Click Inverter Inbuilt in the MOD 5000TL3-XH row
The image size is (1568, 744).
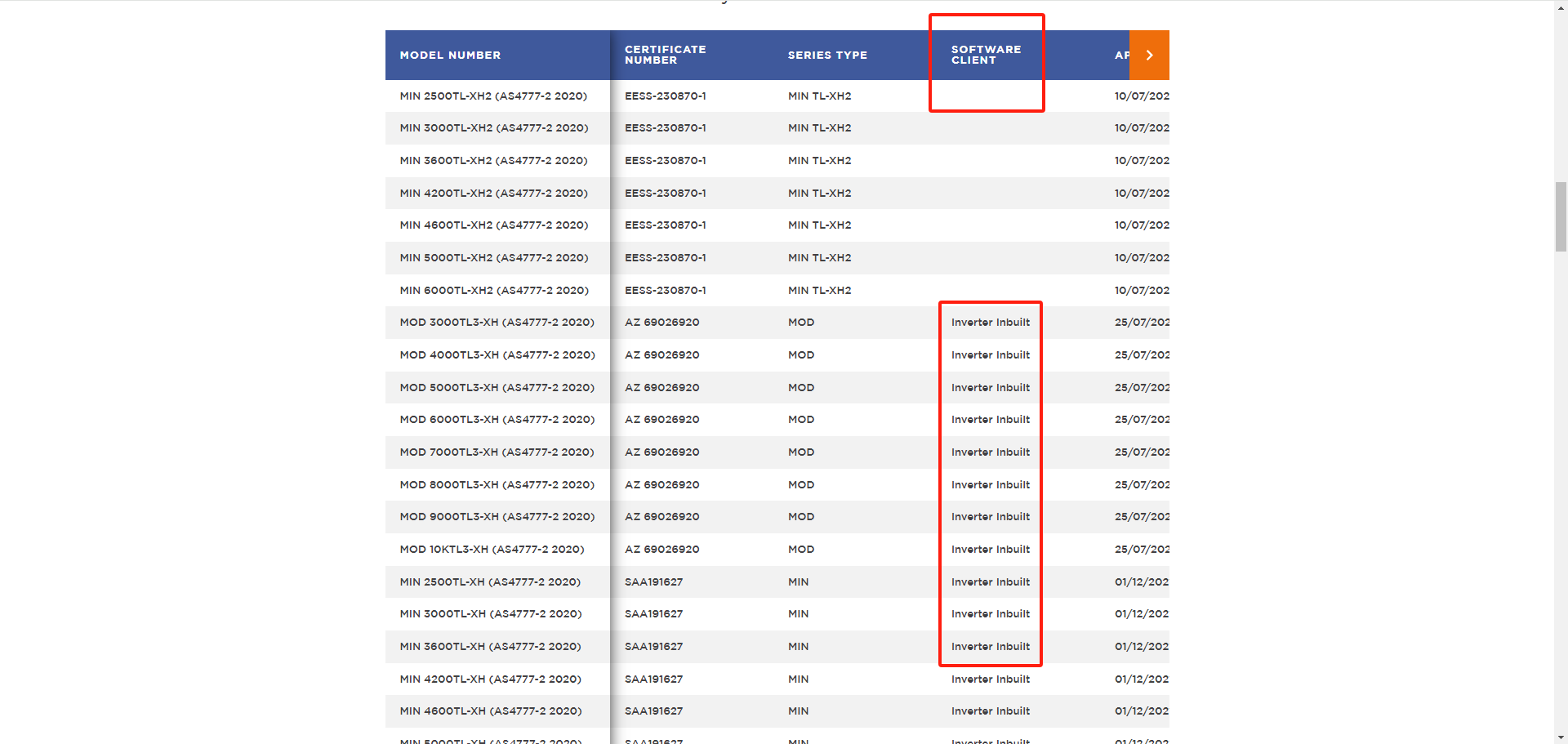tap(990, 388)
